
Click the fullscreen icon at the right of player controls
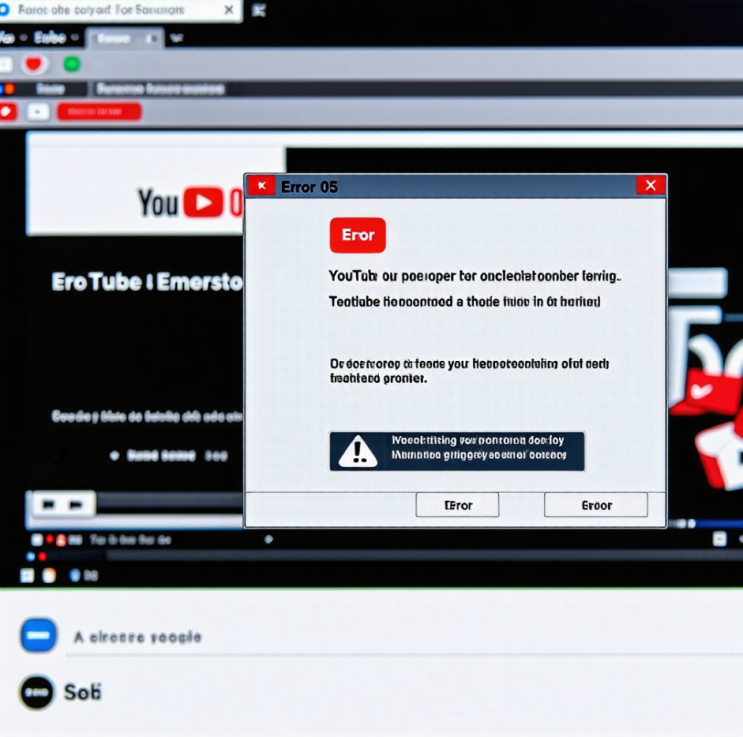[720, 539]
